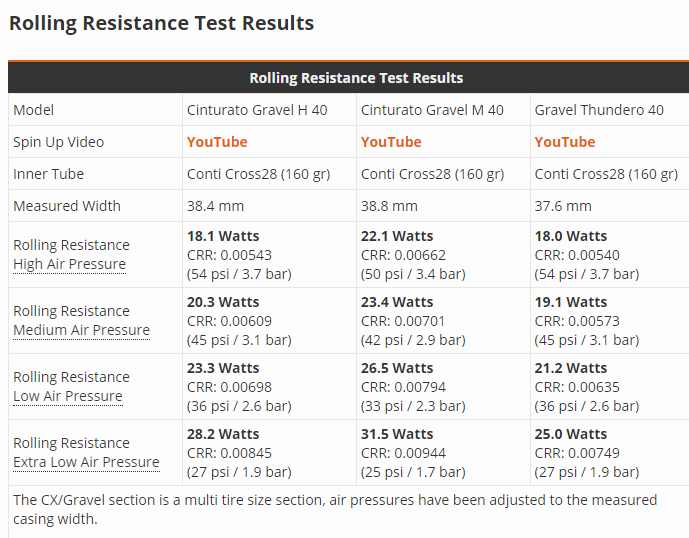Open YouTube video for Cinturato Gravel H 40

(216, 142)
